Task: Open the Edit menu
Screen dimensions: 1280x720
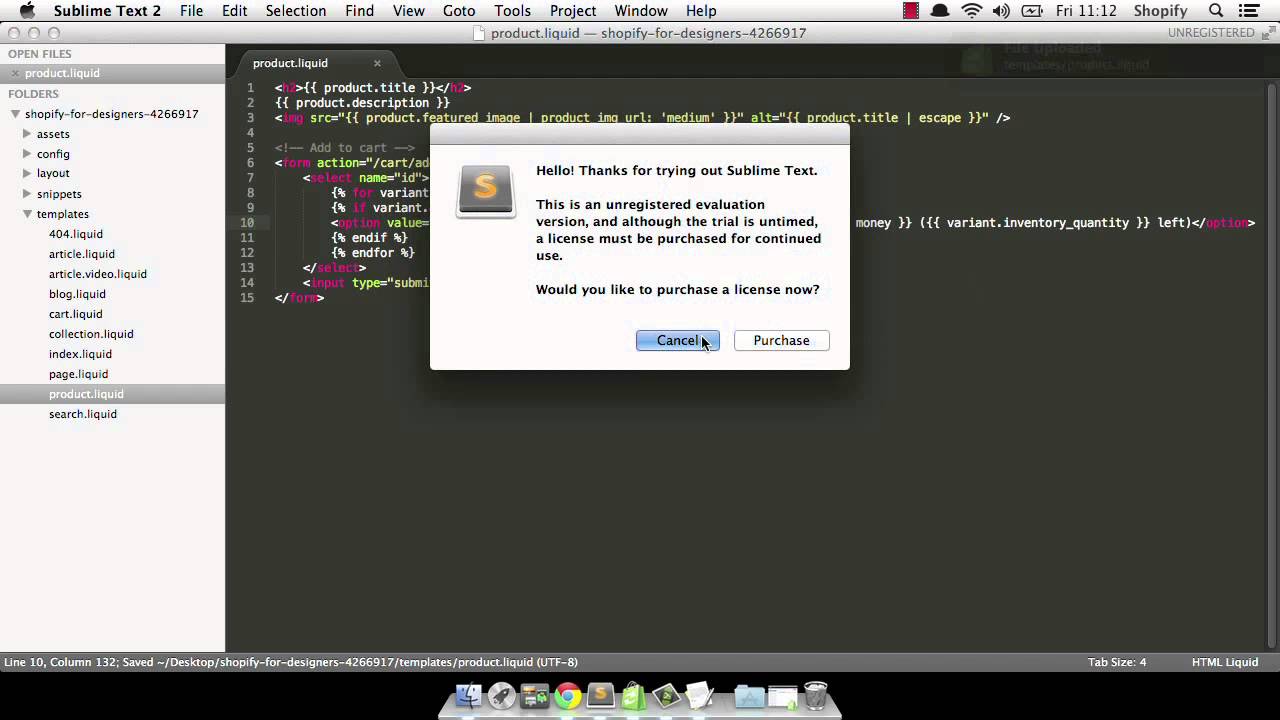Action: click(235, 11)
